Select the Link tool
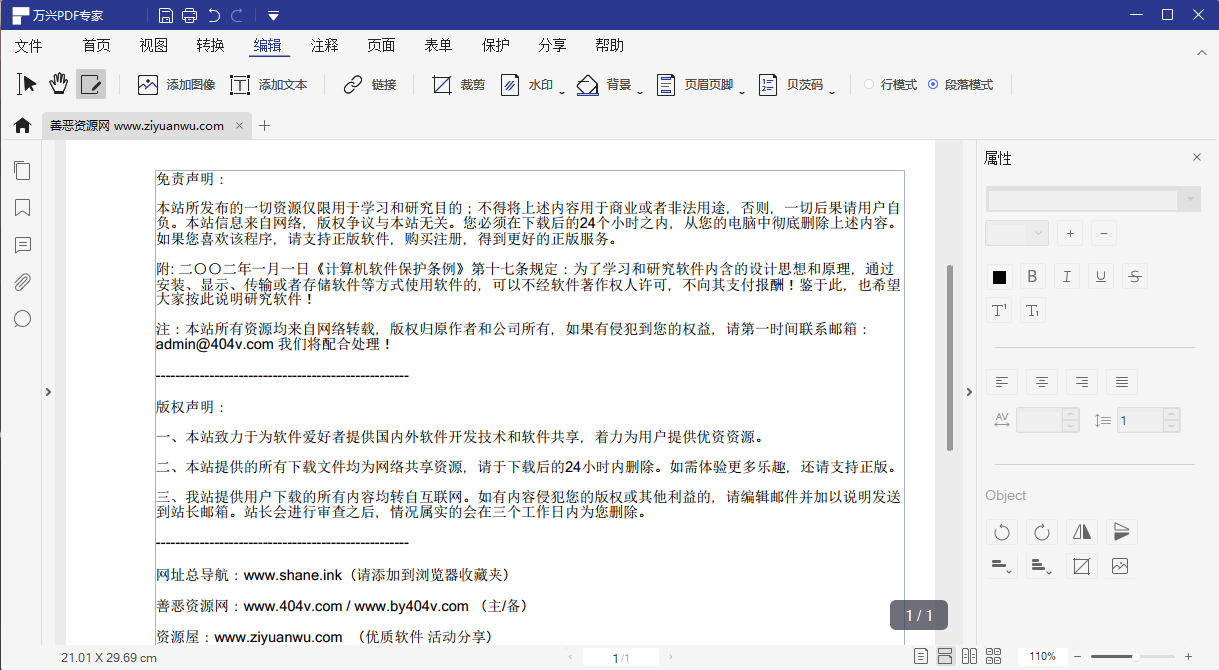The width and height of the screenshot is (1219, 670). [x=371, y=85]
